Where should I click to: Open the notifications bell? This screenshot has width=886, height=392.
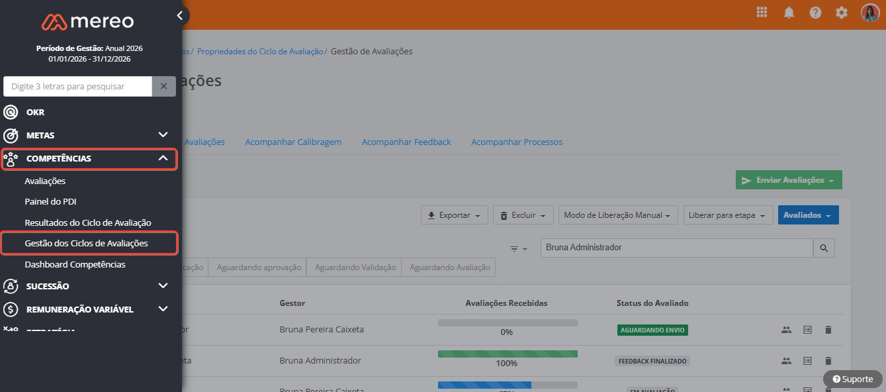[789, 13]
